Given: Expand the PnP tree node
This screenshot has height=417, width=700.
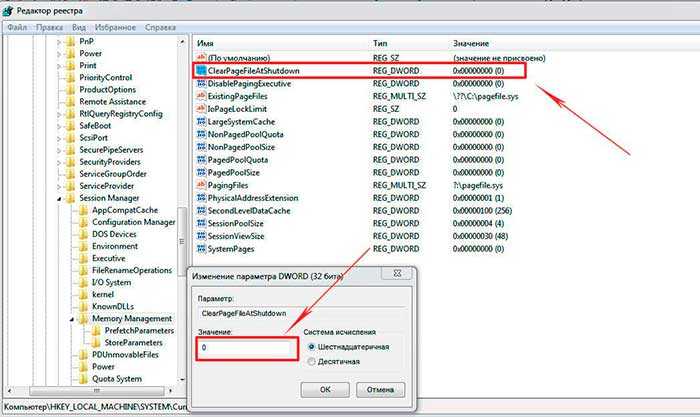Looking at the screenshot, I should tap(59, 42).
